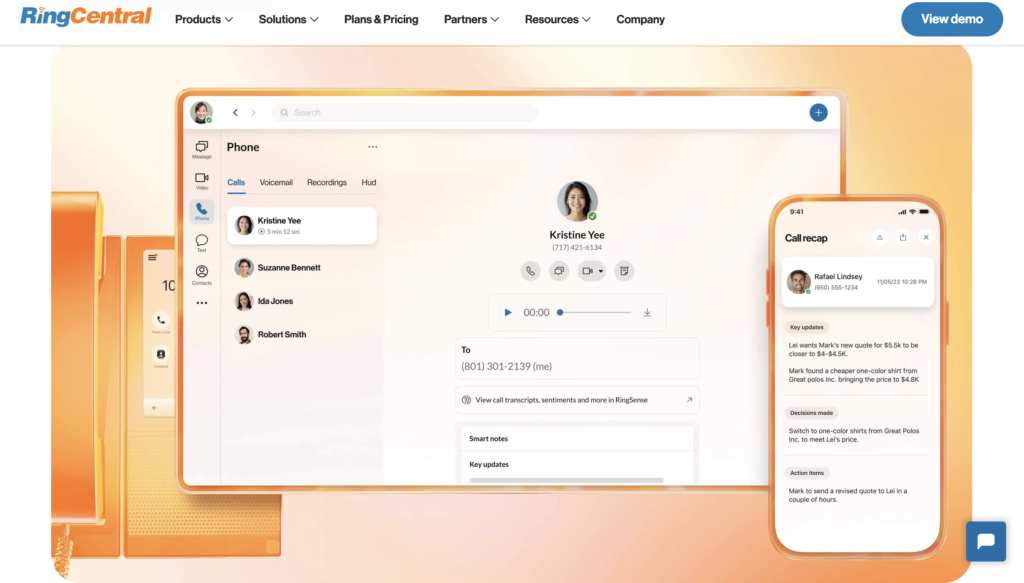Expand the Resources menu
The width and height of the screenshot is (1024, 583).
pos(557,20)
